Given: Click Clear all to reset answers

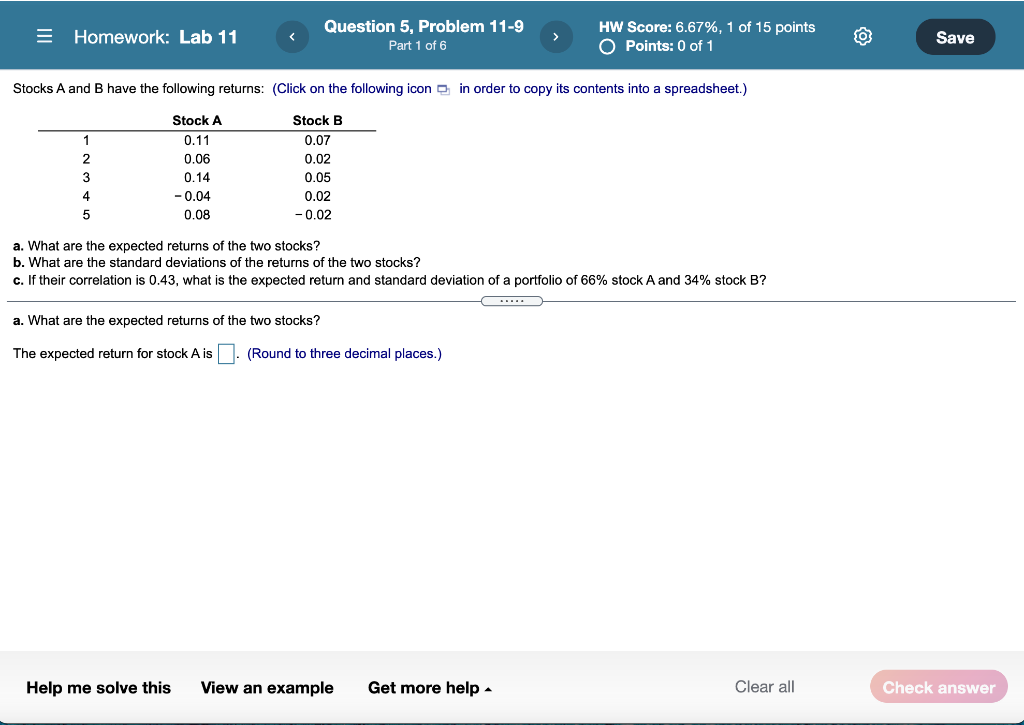Looking at the screenshot, I should (764, 687).
